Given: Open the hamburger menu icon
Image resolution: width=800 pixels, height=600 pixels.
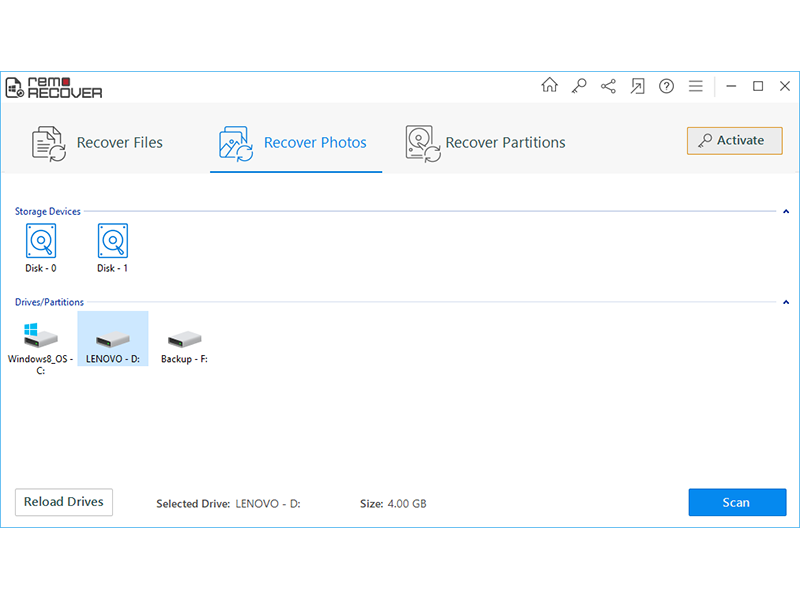Looking at the screenshot, I should click(x=695, y=86).
